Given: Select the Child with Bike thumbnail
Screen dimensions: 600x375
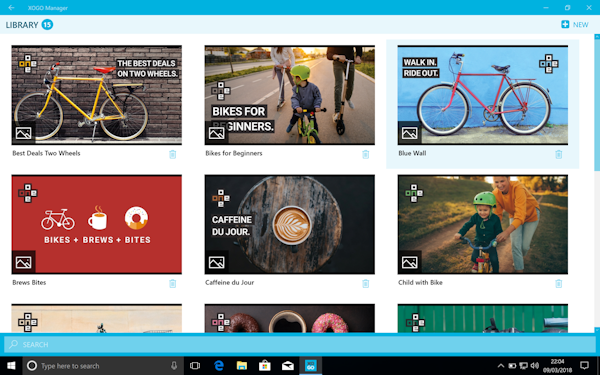Looking at the screenshot, I should 483,224.
